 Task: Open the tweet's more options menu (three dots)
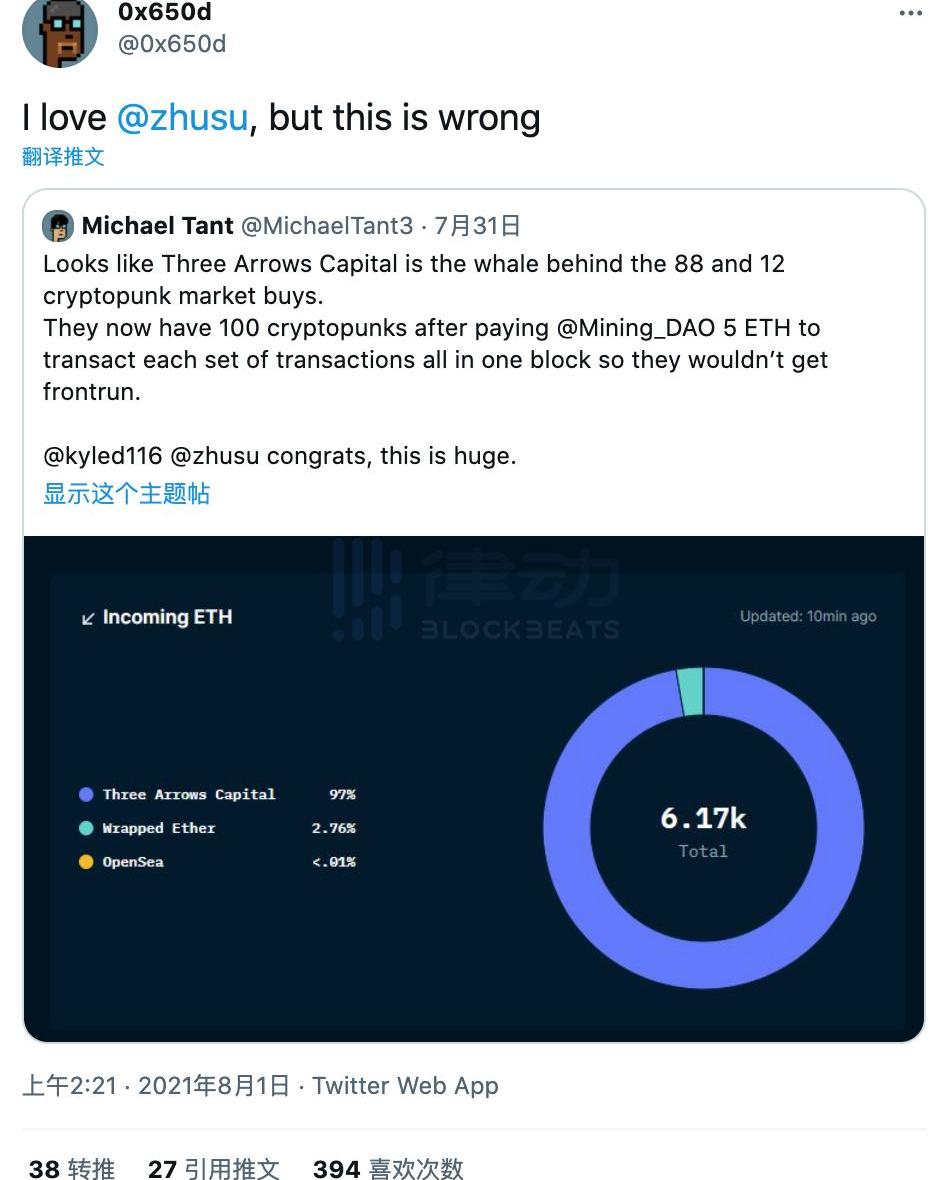click(x=910, y=13)
